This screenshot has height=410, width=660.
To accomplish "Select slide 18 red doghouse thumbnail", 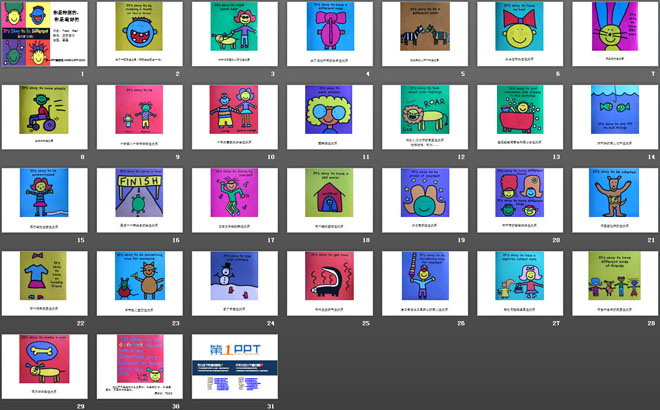I will (330, 200).
